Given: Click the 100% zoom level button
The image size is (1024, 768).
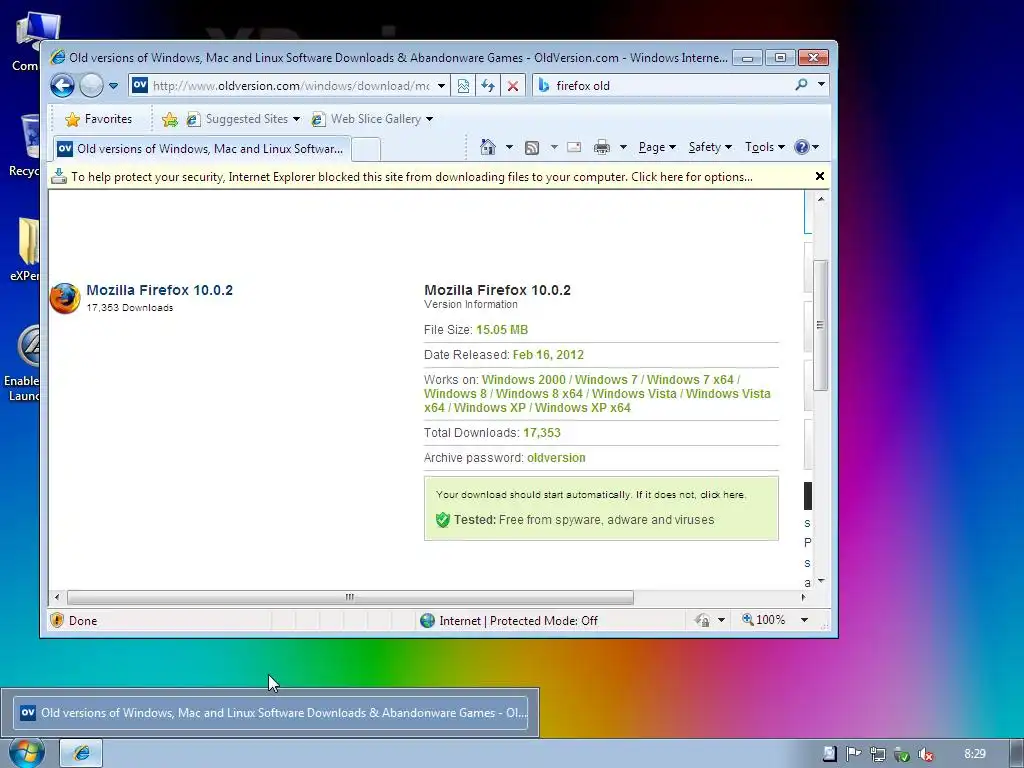Looking at the screenshot, I should pos(764,620).
